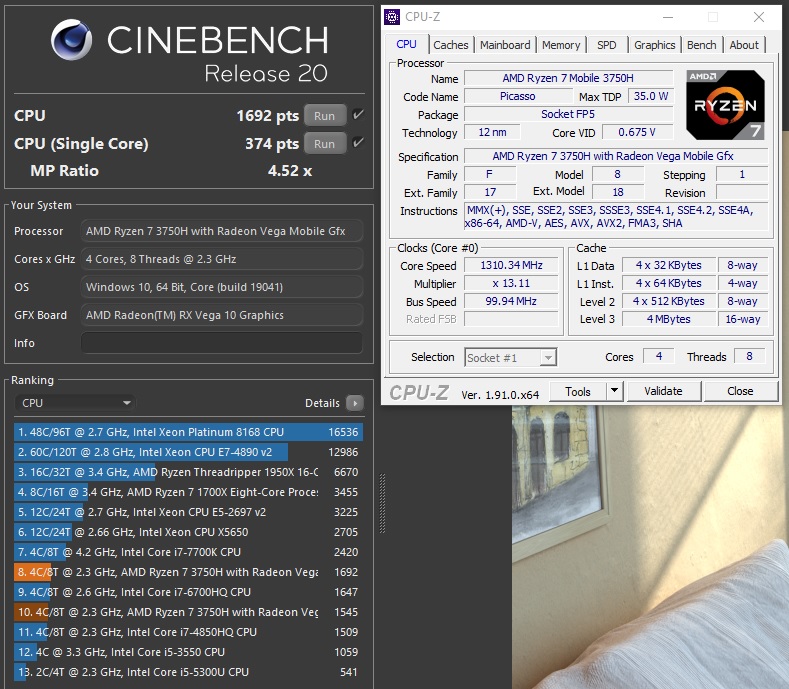Click the Core Speed value 1310.34 MHz
Image resolution: width=789 pixels, height=689 pixels.
[511, 265]
